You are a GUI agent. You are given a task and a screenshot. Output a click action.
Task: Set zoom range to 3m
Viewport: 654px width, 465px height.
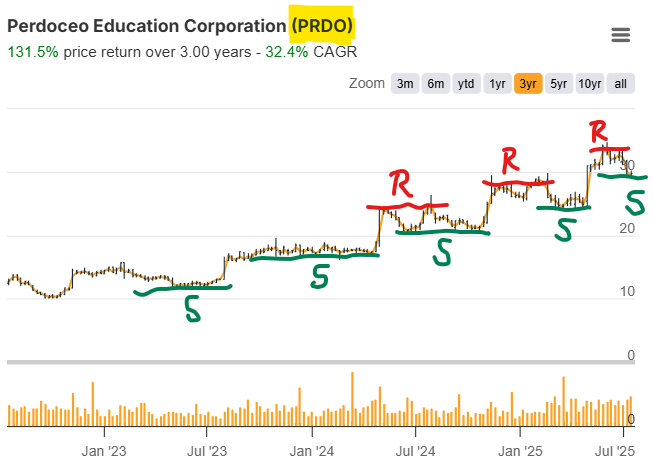coord(405,84)
